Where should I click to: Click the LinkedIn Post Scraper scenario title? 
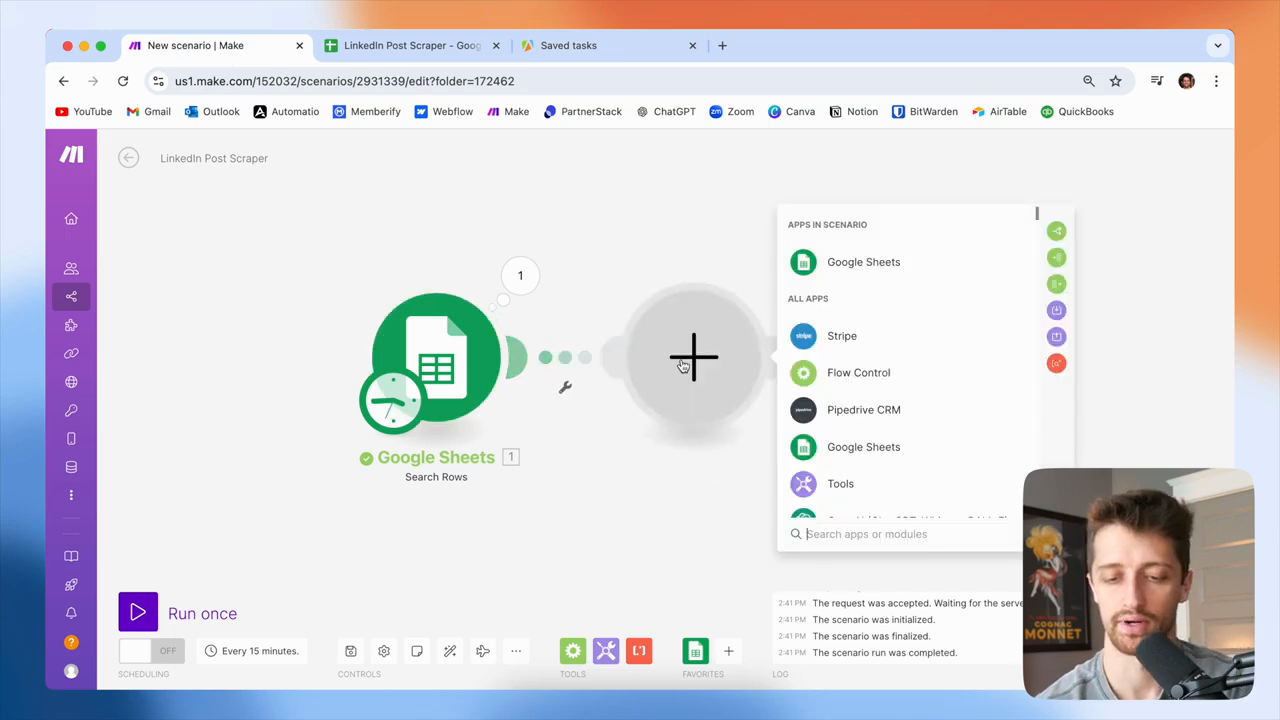pyautogui.click(x=214, y=158)
